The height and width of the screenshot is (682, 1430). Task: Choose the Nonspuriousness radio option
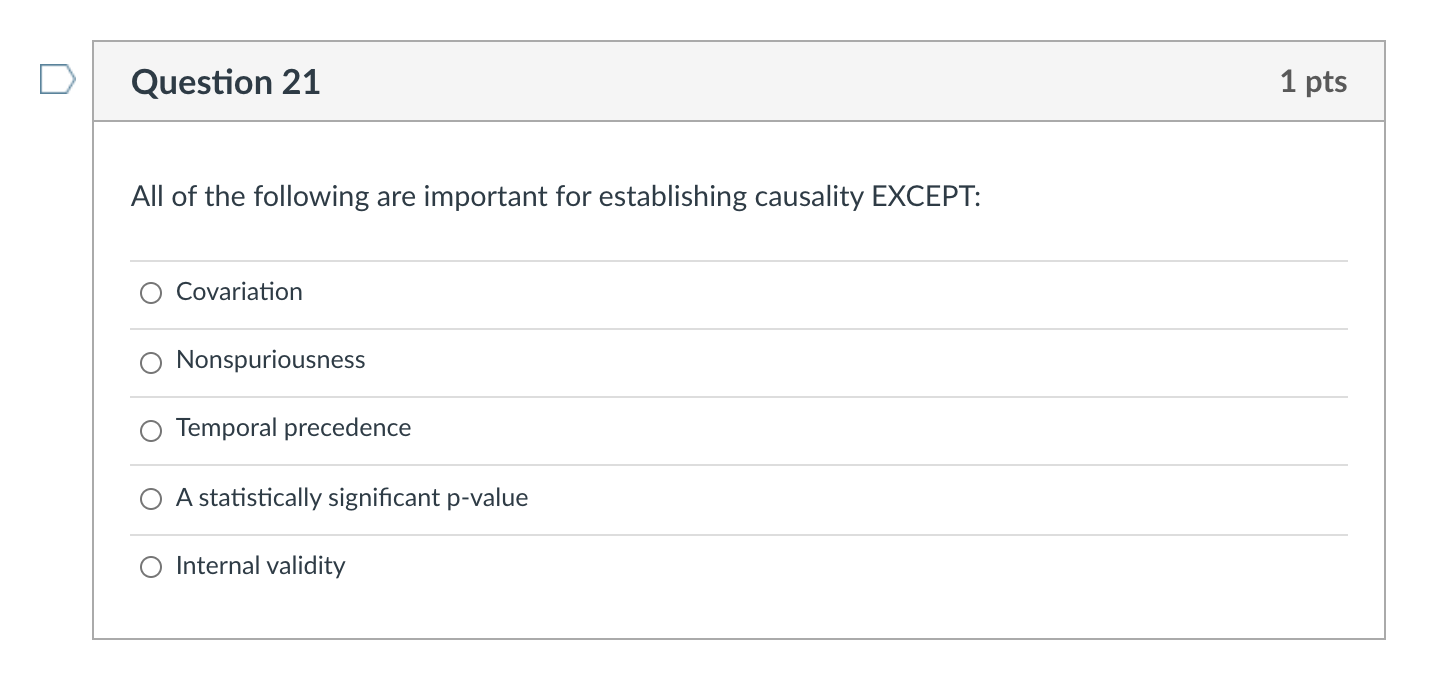click(151, 361)
